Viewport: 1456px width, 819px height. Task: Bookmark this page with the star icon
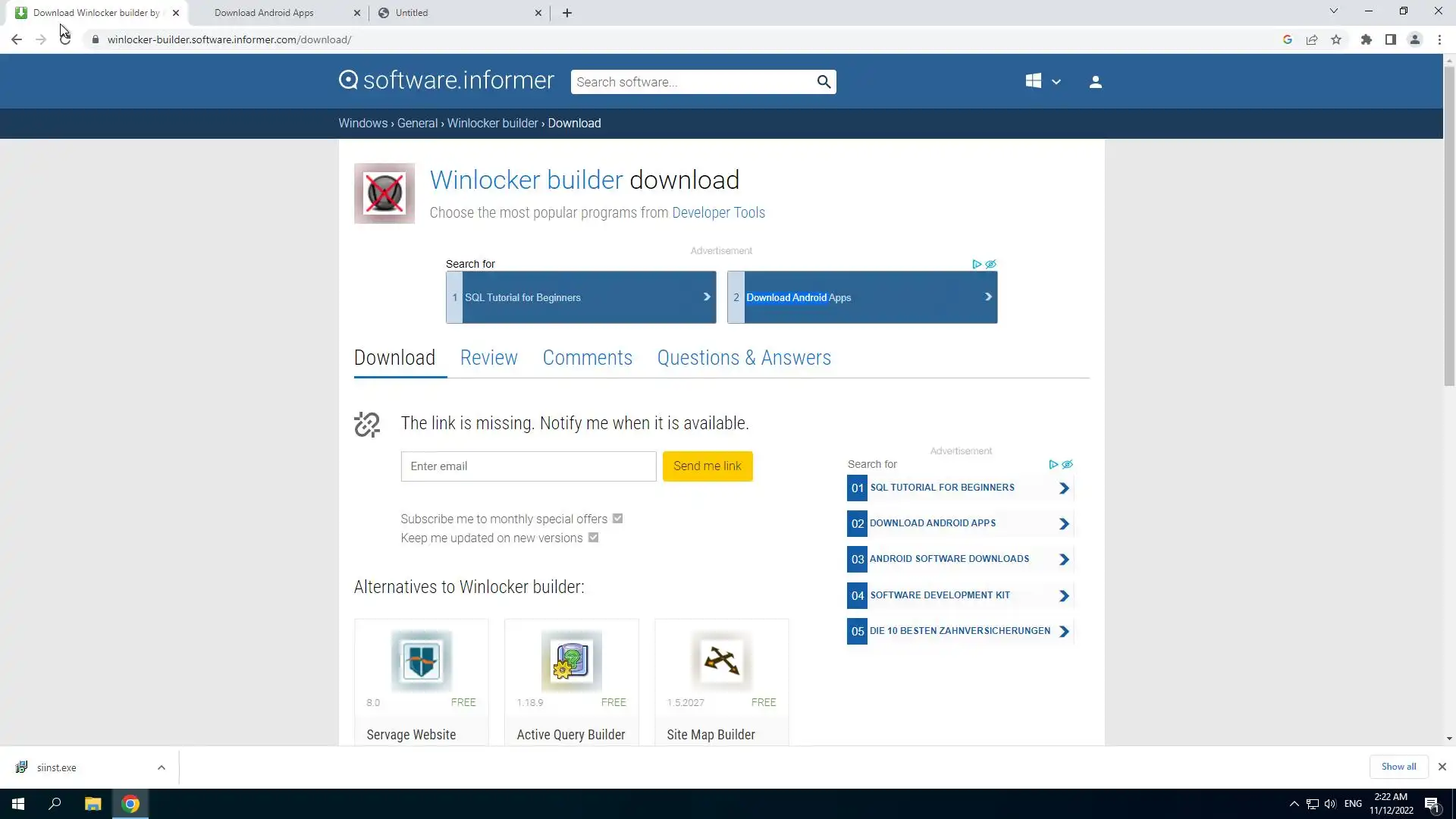tap(1336, 39)
